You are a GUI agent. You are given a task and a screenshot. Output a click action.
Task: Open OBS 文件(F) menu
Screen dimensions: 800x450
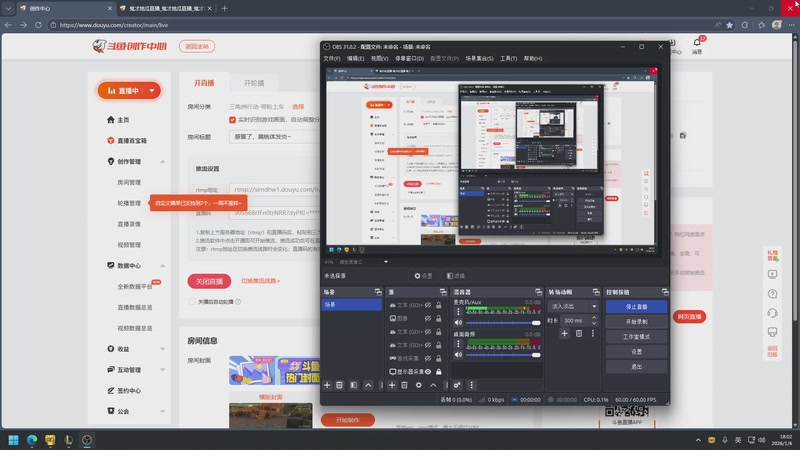(332, 59)
